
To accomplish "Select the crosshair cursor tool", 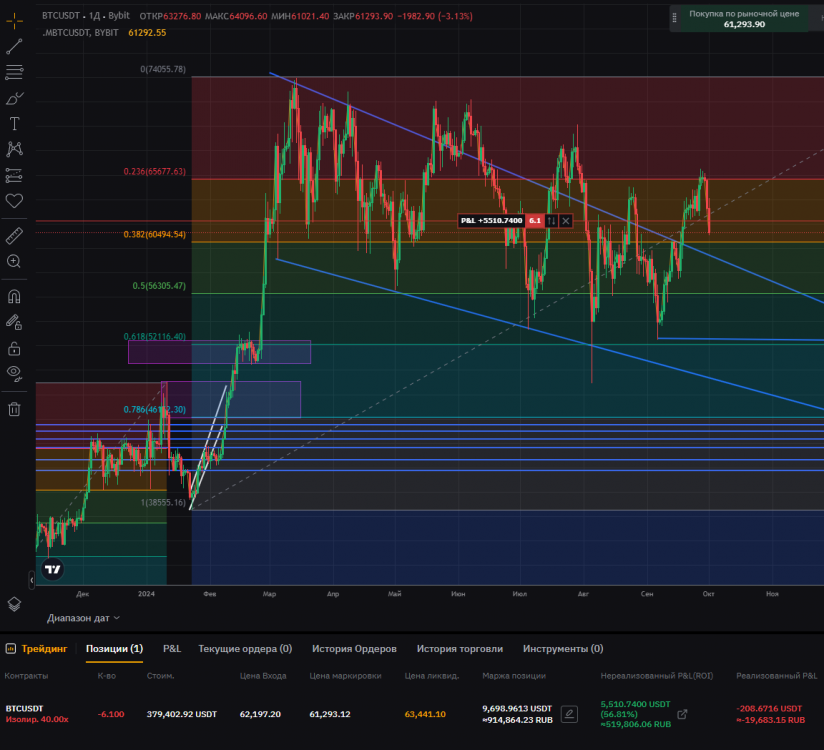I will 14,19.
